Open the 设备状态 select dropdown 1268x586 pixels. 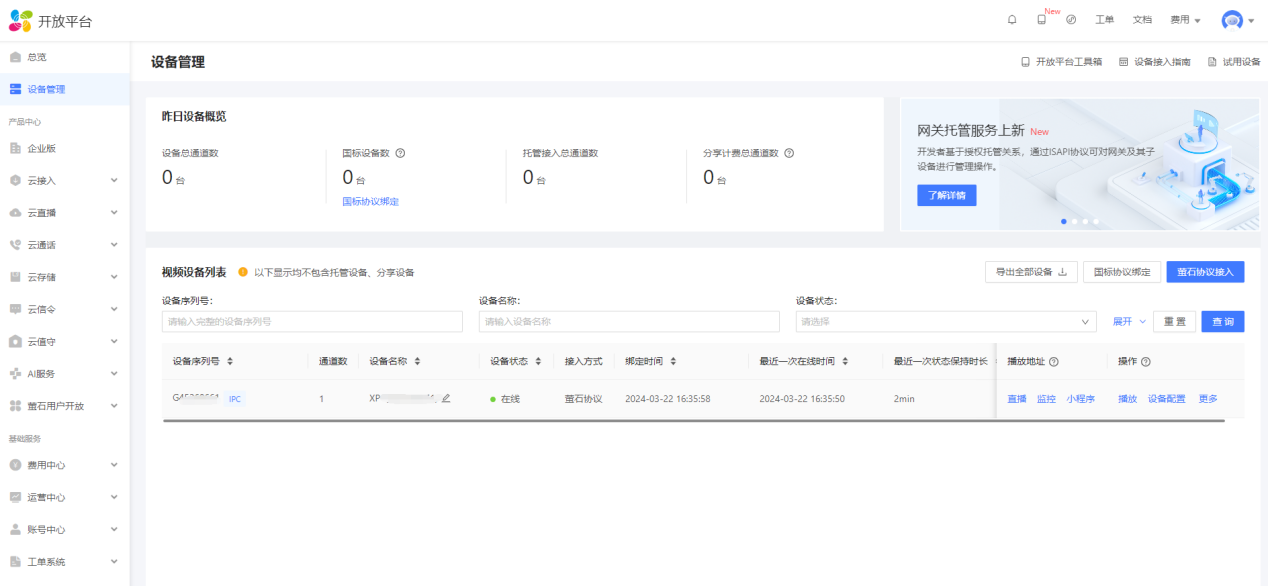945,322
